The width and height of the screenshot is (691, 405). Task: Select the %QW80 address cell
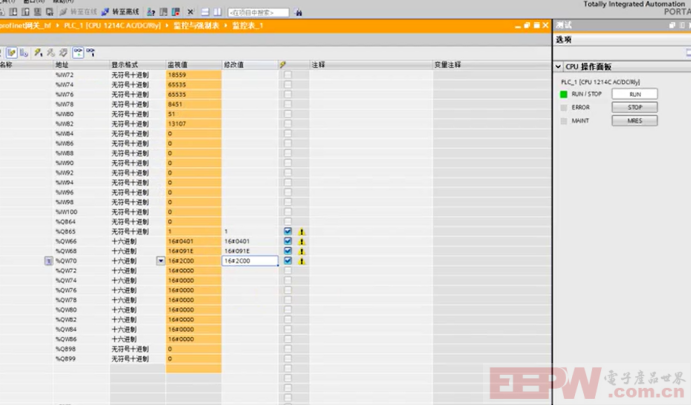(82, 310)
